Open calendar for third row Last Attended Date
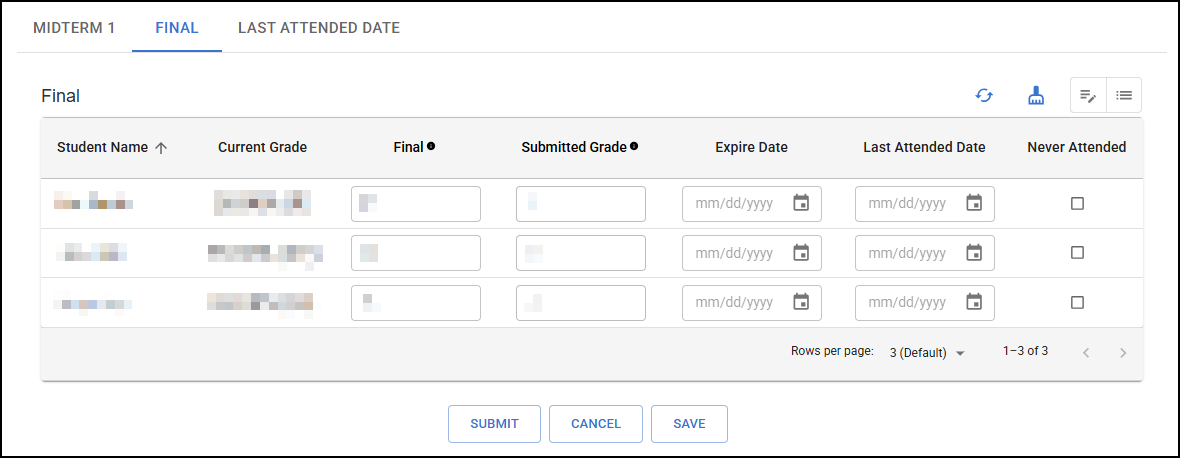Screen dimensions: 1180x458 pyautogui.click(x=974, y=302)
